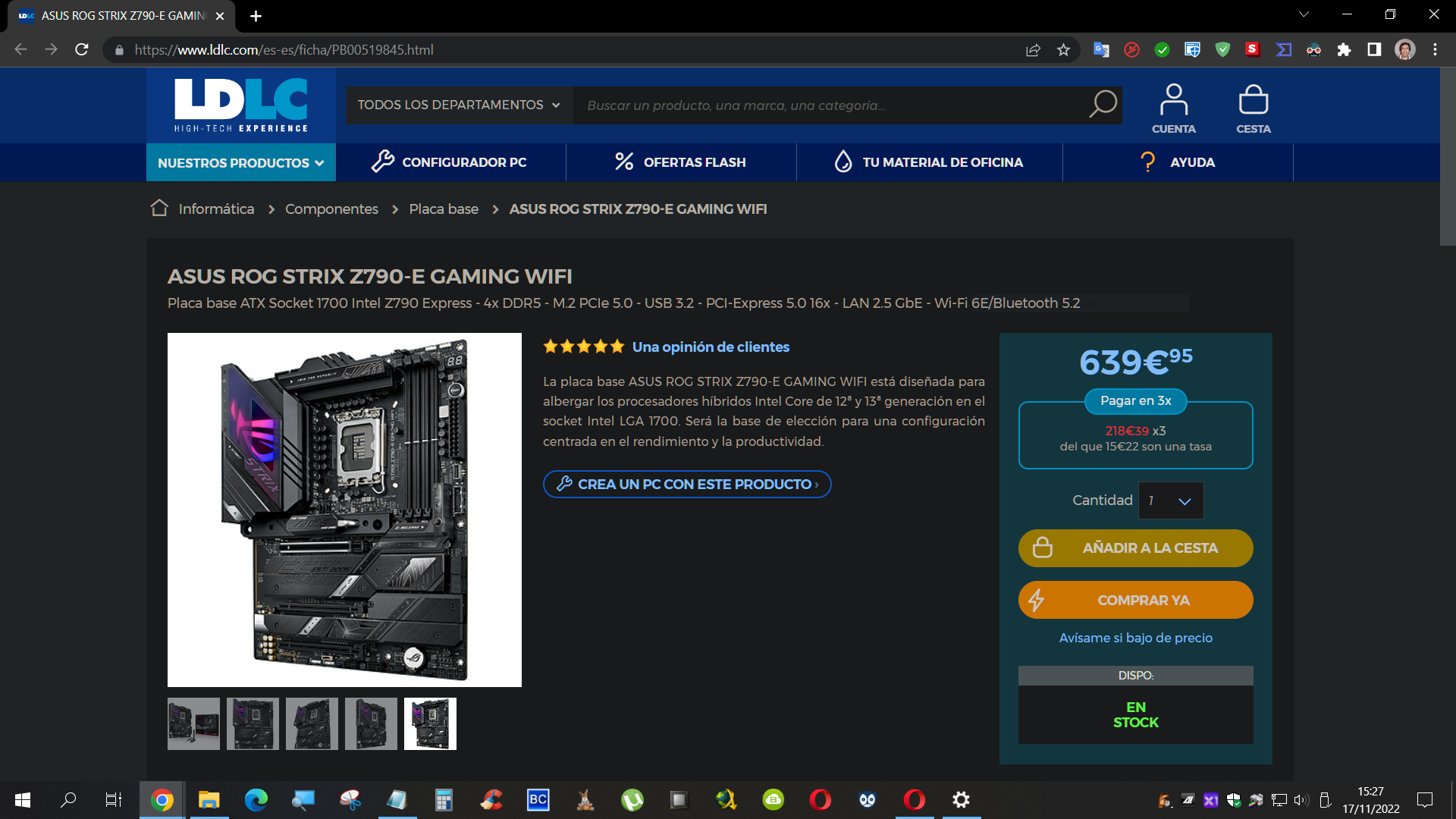Click the browser share icon
Image resolution: width=1456 pixels, height=819 pixels.
(x=1033, y=50)
